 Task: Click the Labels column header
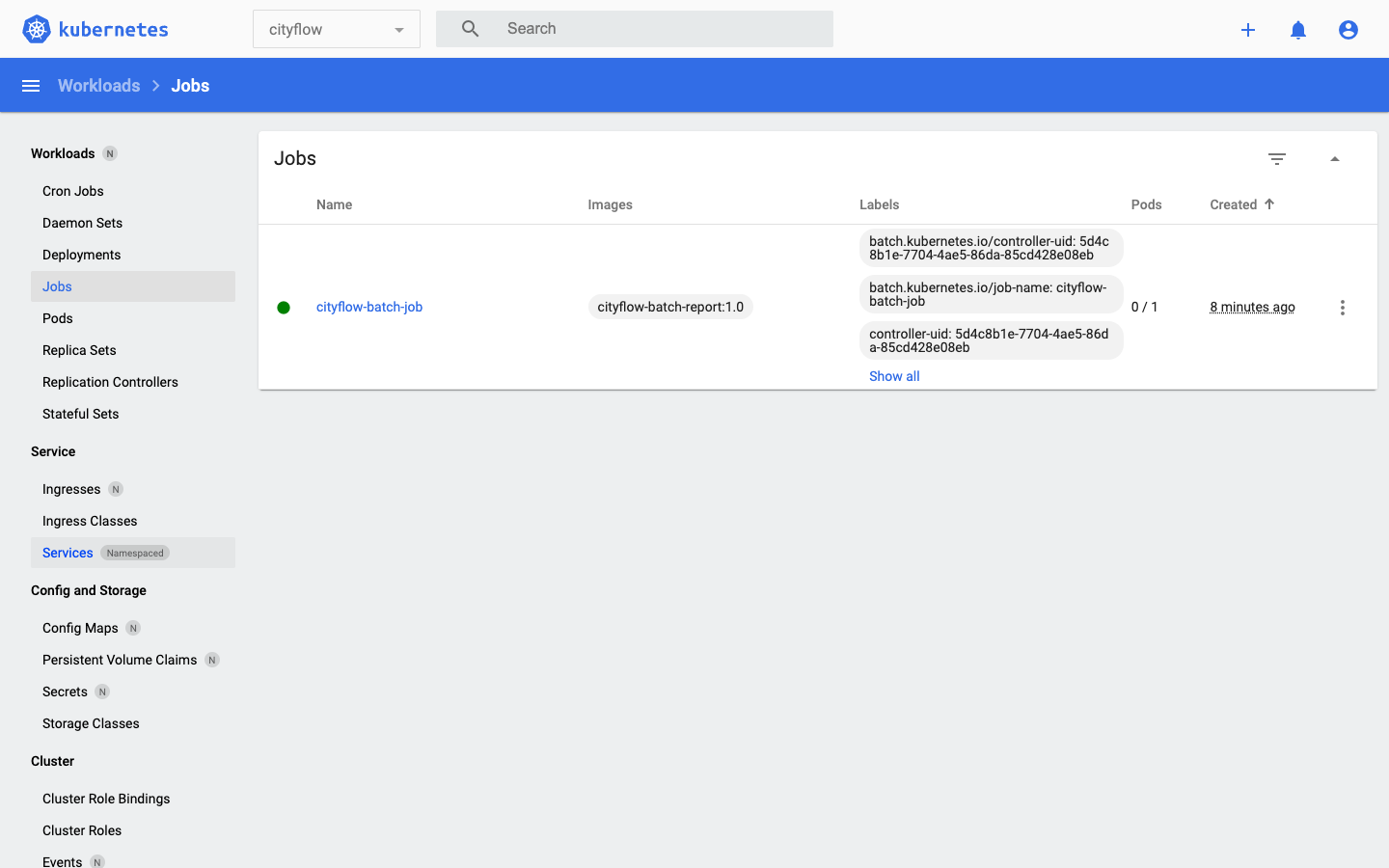(x=880, y=204)
